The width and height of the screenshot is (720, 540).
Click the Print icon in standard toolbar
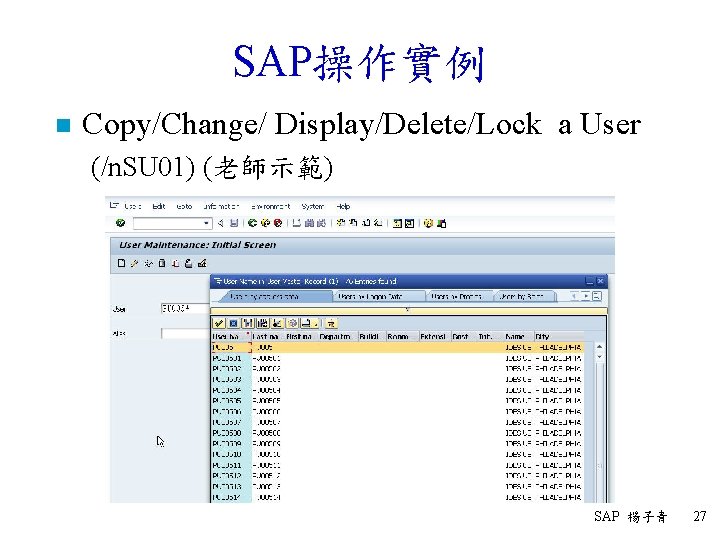pos(297,223)
